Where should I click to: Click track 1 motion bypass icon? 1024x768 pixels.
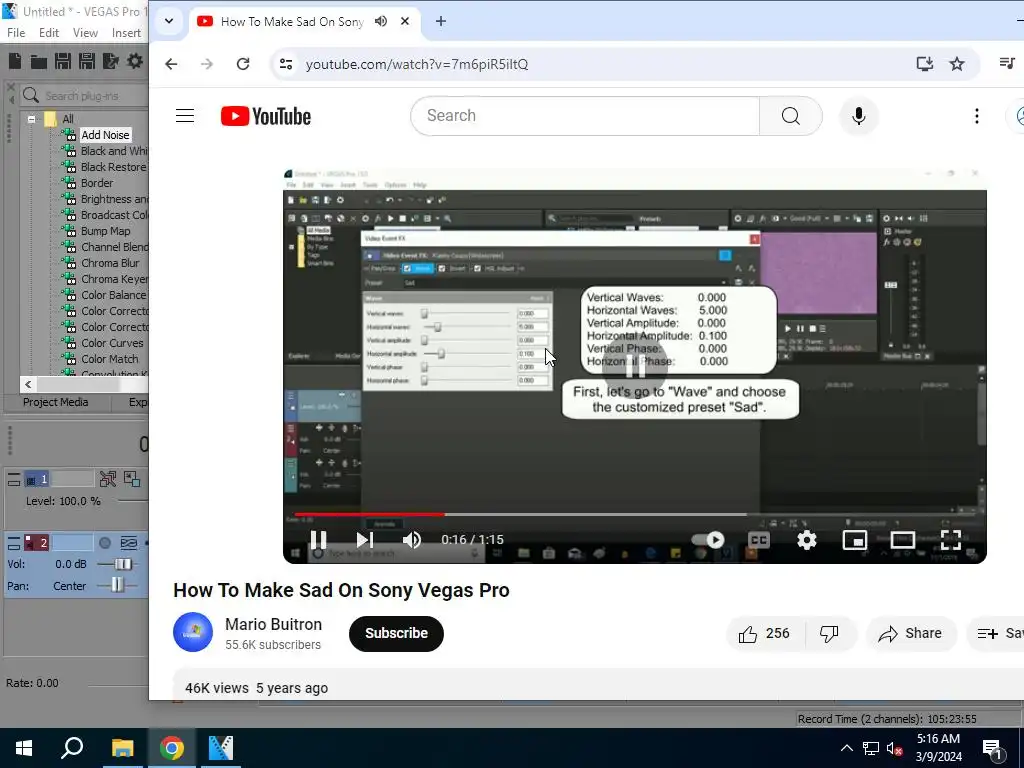click(108, 479)
